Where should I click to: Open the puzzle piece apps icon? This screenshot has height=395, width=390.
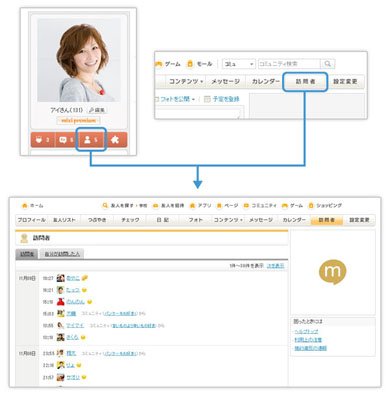click(x=115, y=140)
